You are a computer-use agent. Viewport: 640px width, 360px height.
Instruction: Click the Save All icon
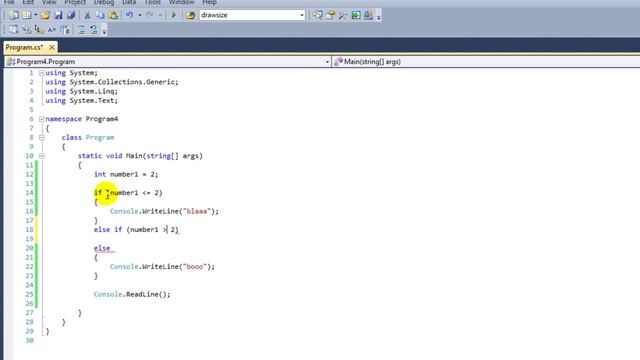(71, 16)
